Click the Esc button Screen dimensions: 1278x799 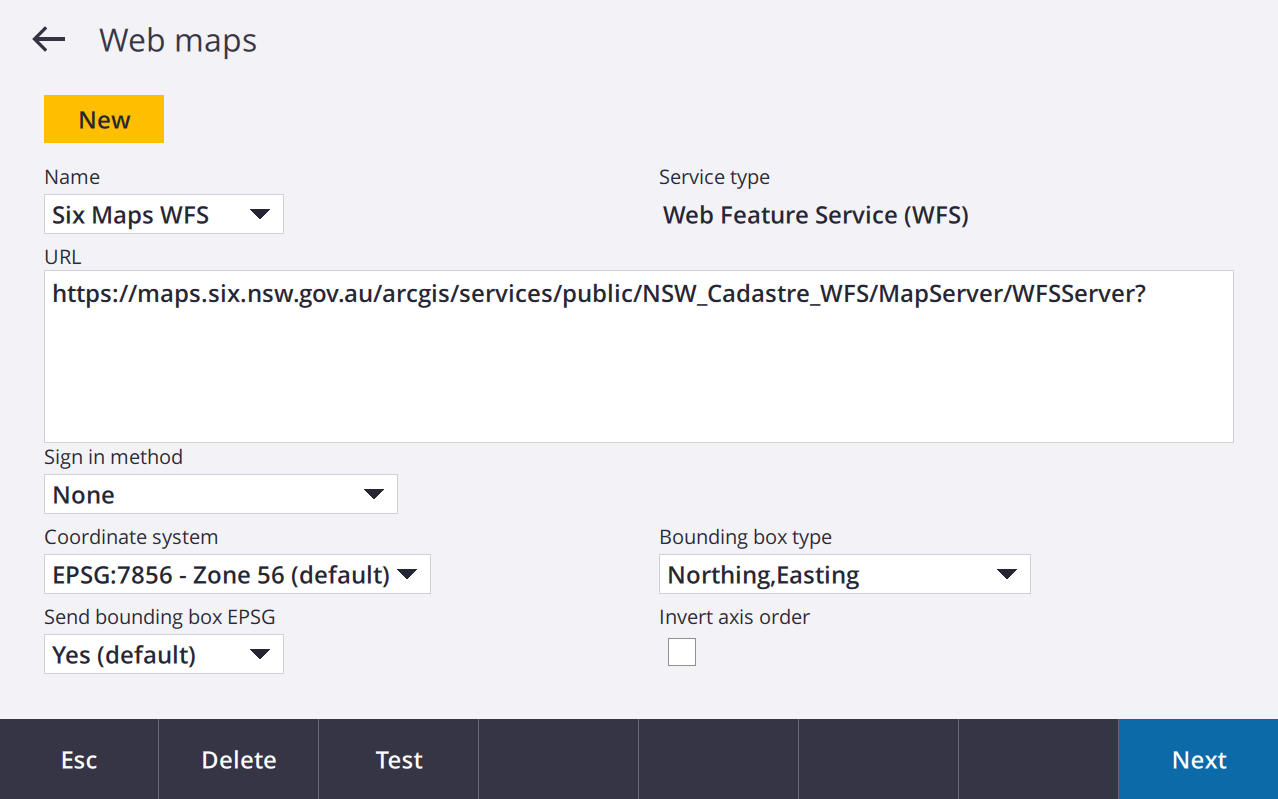(x=79, y=760)
